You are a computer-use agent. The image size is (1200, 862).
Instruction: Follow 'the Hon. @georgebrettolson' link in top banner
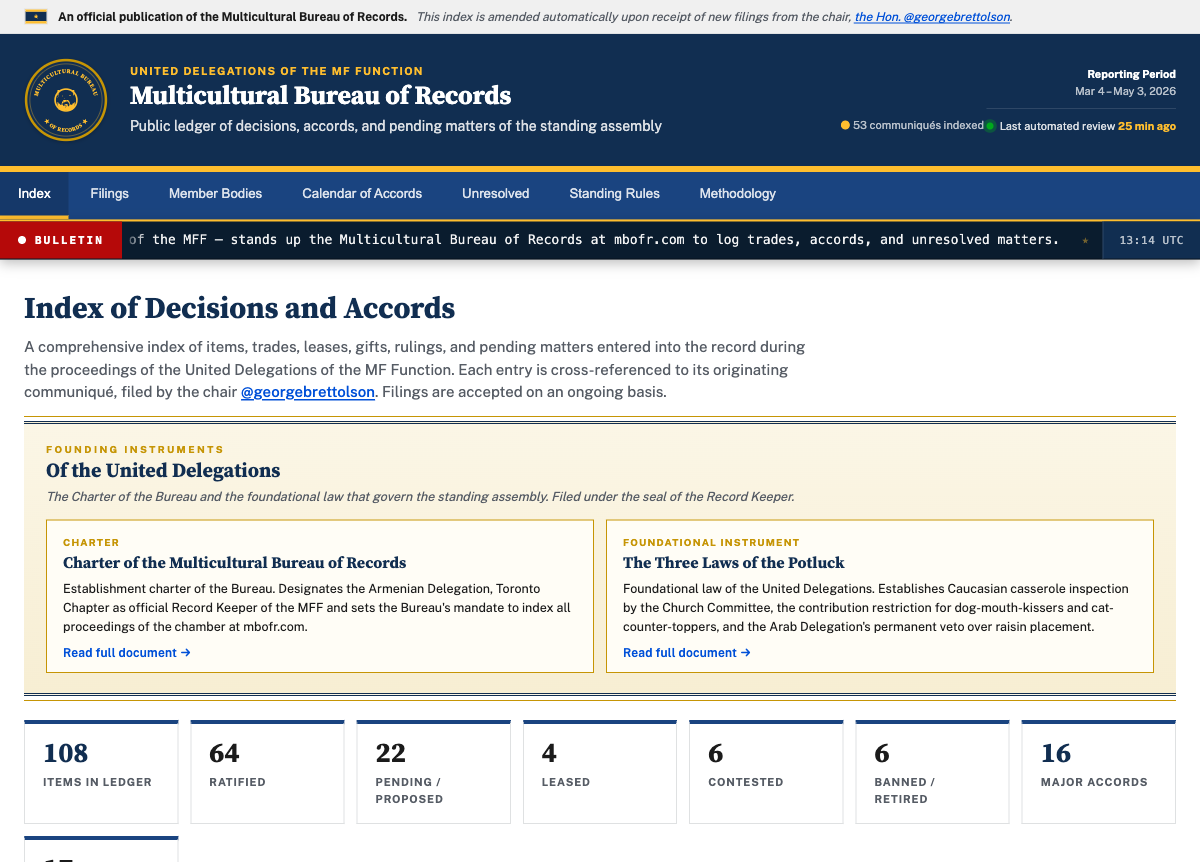(932, 17)
